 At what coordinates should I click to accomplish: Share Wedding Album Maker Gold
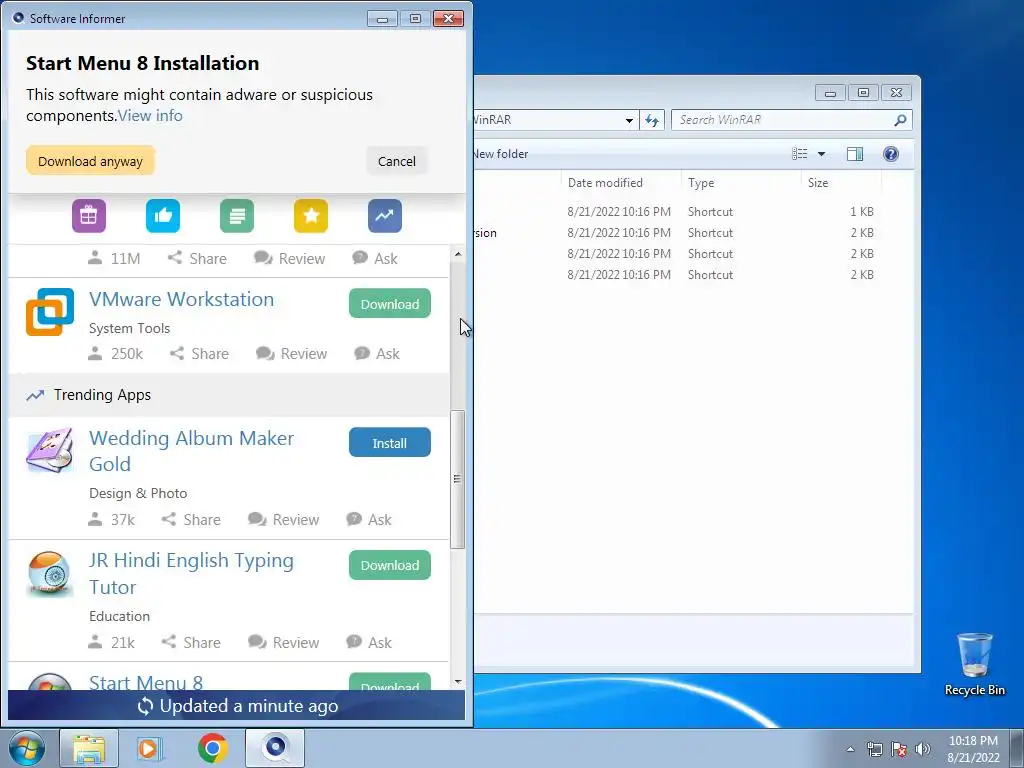[x=191, y=520]
